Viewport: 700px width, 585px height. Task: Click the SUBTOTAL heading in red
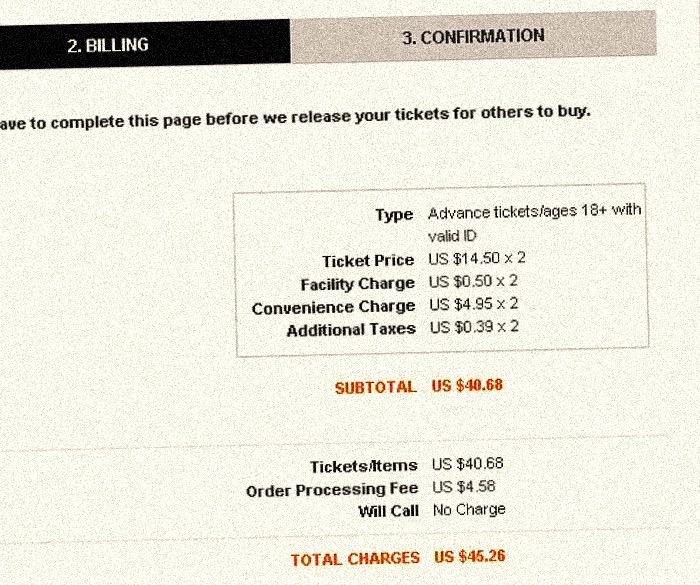point(376,387)
